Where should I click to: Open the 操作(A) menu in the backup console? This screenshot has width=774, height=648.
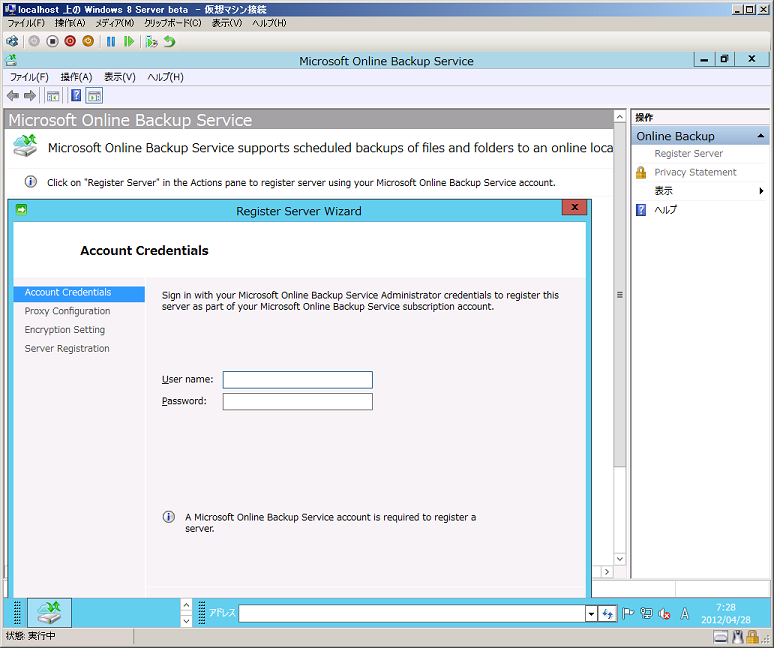[x=76, y=77]
